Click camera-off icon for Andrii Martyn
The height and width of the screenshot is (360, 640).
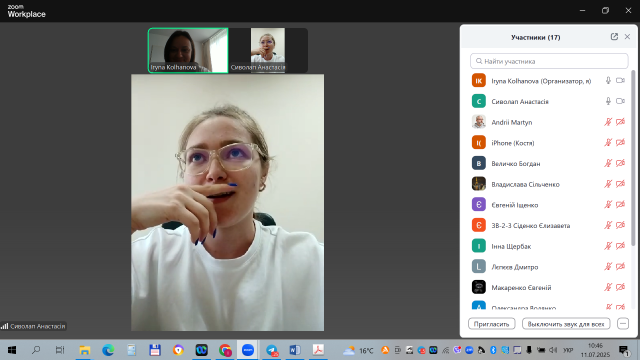click(x=620, y=122)
